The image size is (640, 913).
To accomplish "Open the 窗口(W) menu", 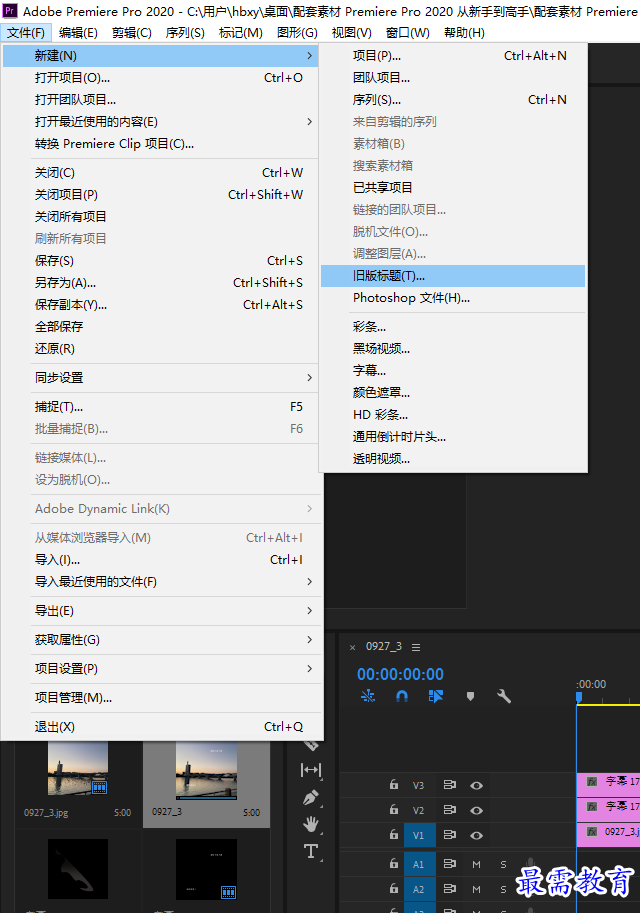I will coord(408,33).
